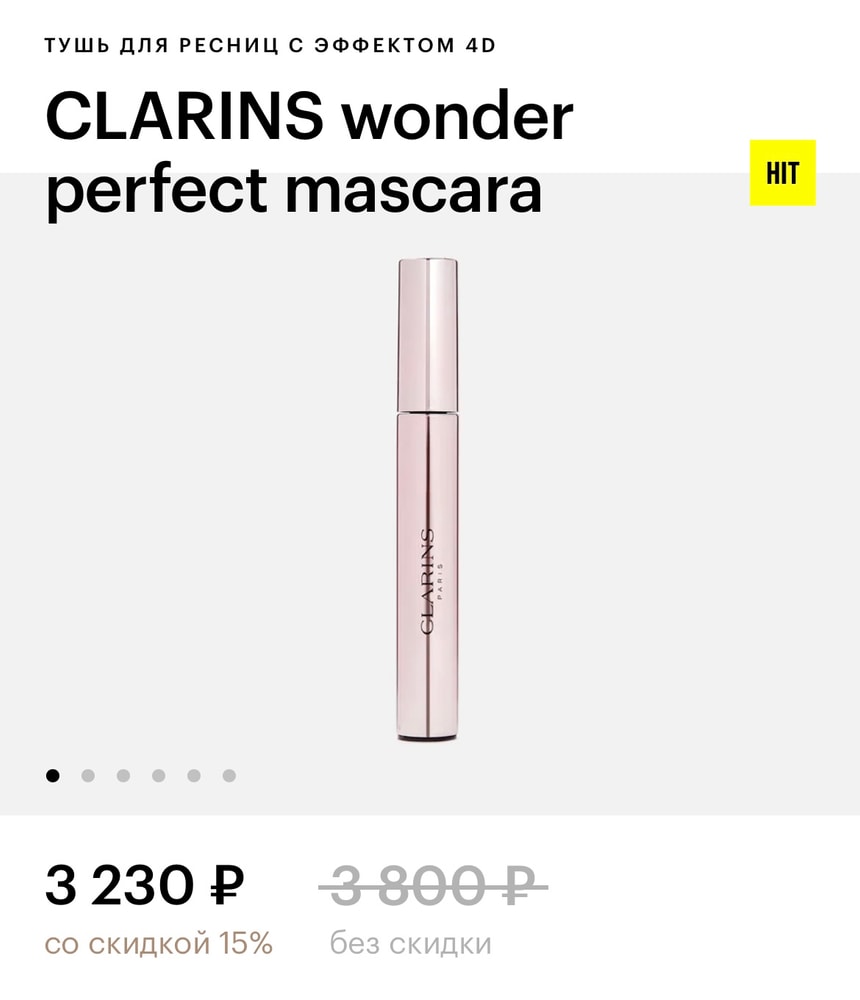Image resolution: width=860 pixels, height=1000 pixels.
Task: Click the ruble sign of discounted price
Action: pos(227,885)
